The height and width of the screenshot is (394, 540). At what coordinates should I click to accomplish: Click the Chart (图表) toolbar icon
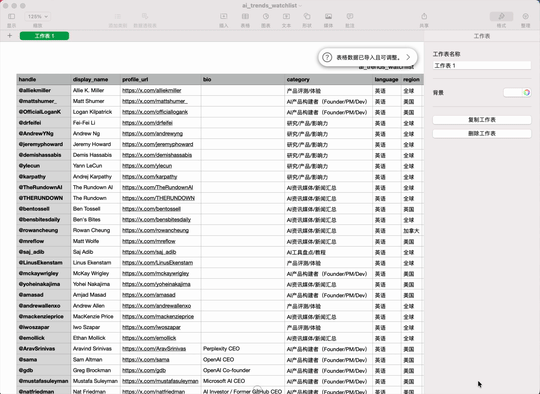click(x=266, y=17)
